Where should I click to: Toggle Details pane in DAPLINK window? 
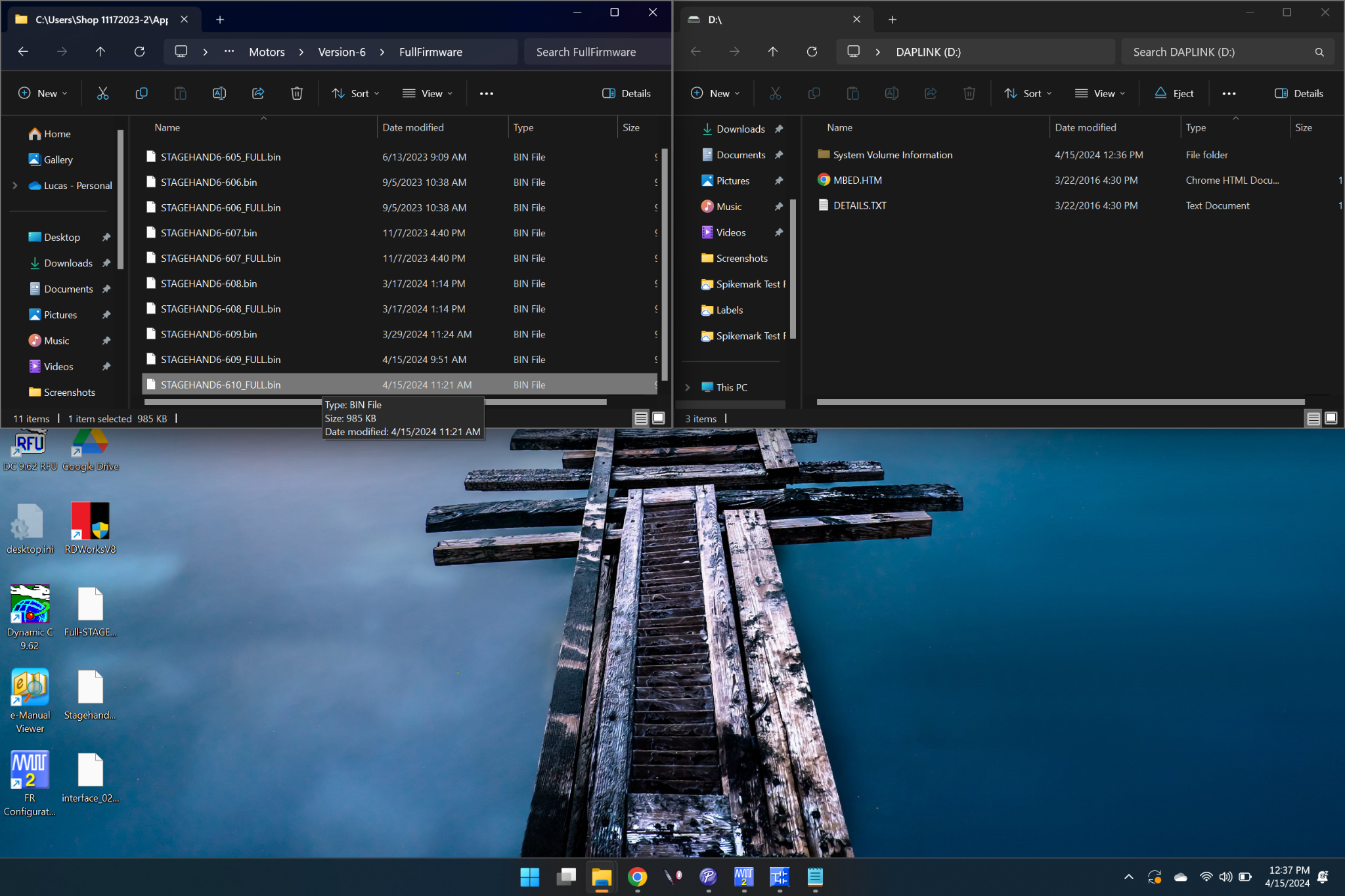coord(1298,93)
